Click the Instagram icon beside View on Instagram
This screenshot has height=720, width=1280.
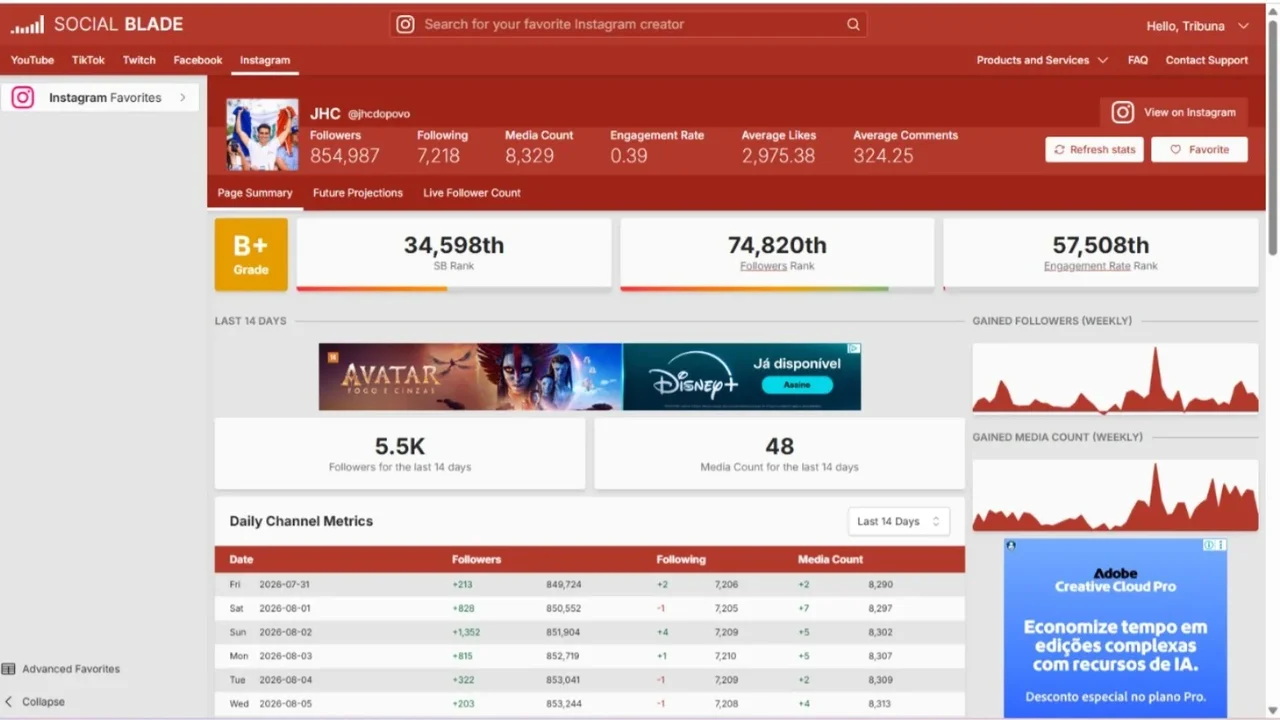coord(1123,112)
